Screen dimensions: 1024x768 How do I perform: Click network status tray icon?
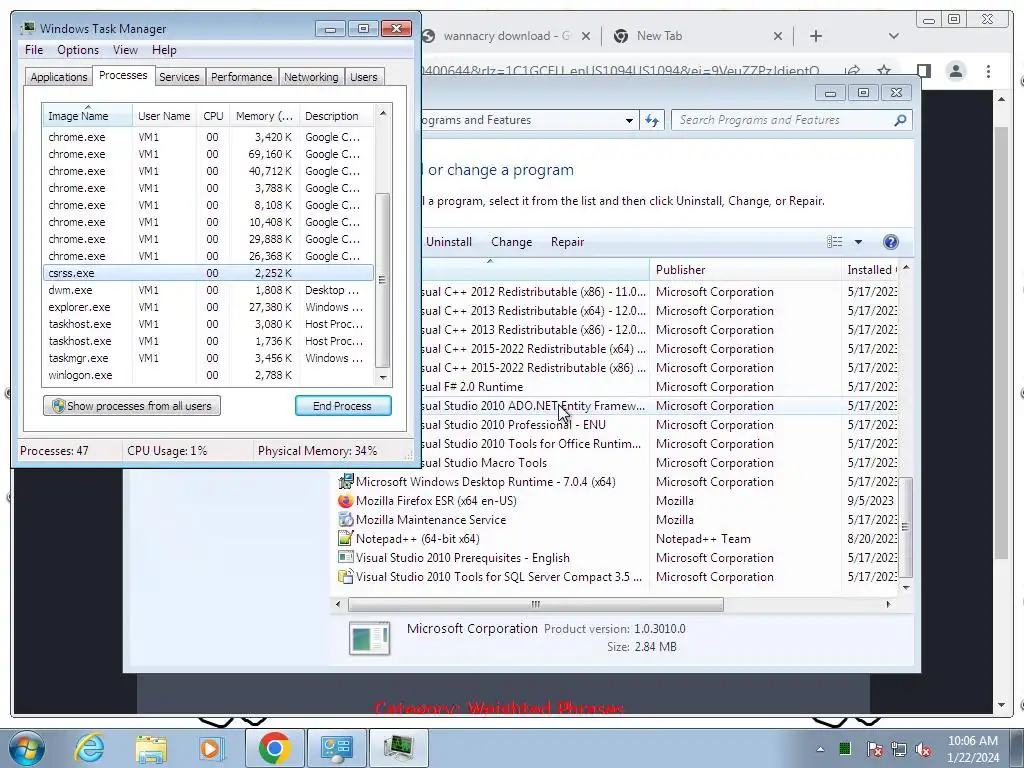pos(899,749)
